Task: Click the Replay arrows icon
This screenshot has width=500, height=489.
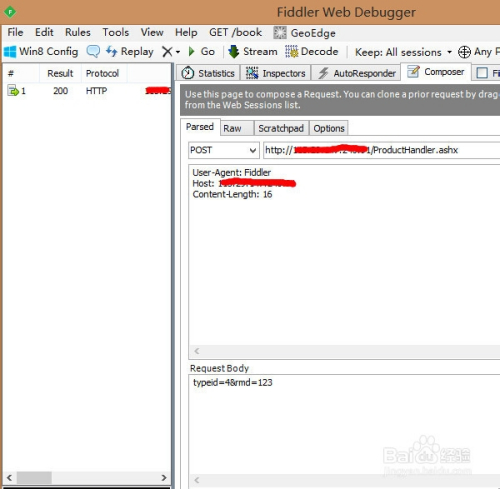Action: pyautogui.click(x=112, y=51)
